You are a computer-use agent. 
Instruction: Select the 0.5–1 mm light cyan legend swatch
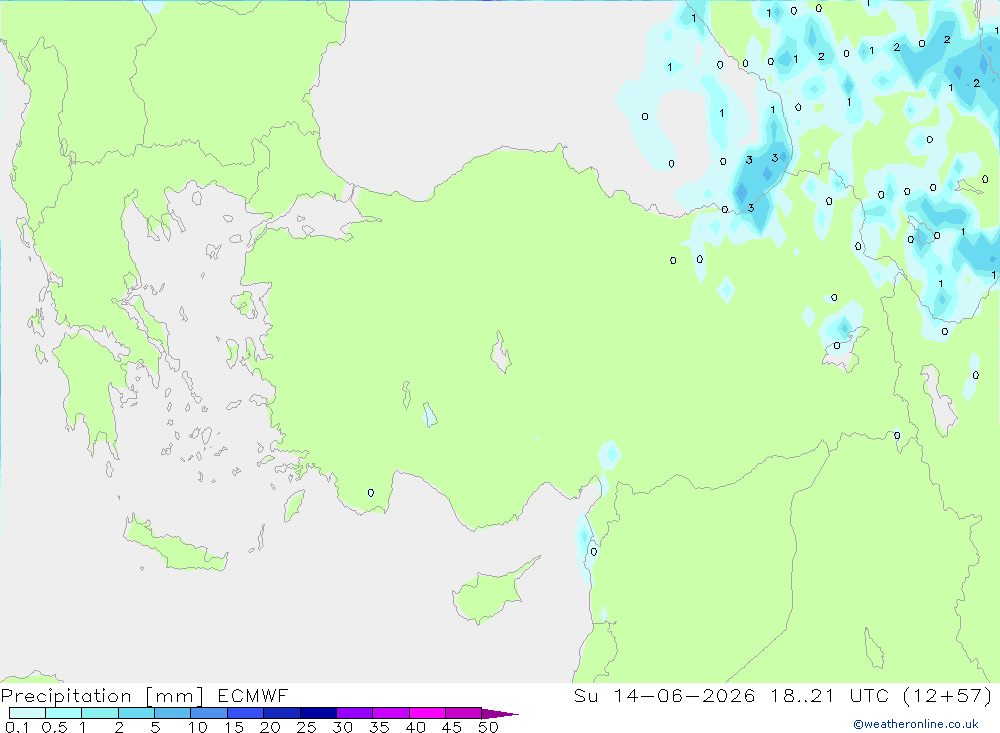coord(64,713)
